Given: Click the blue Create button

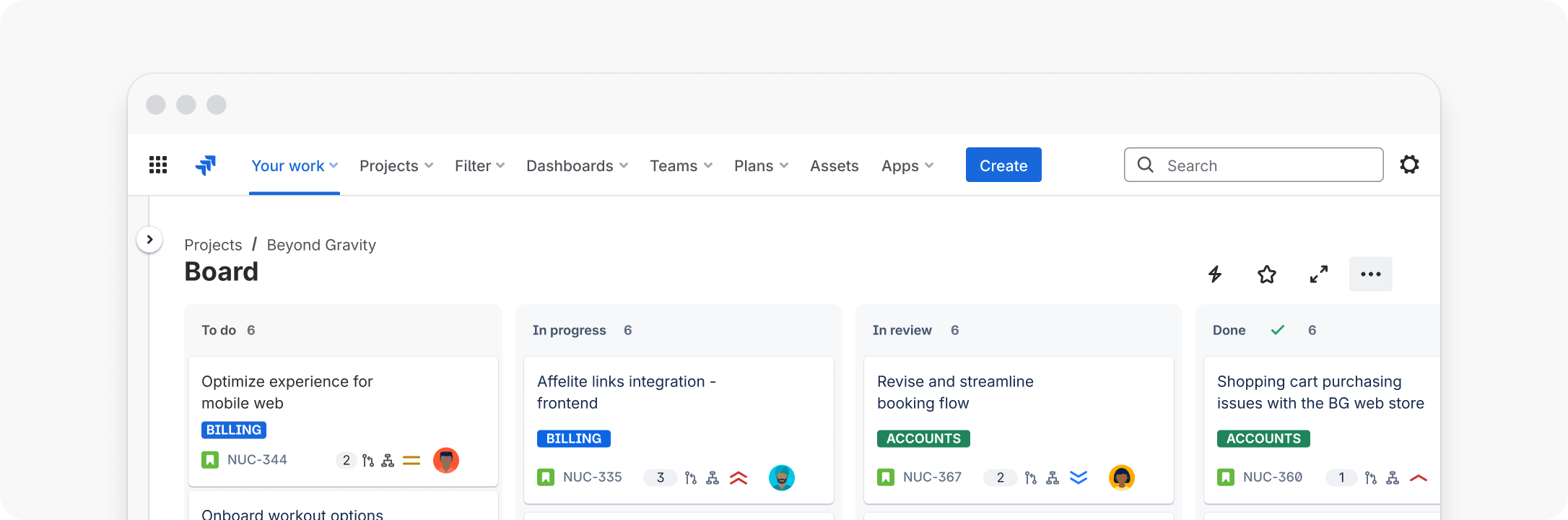Looking at the screenshot, I should [x=1003, y=165].
